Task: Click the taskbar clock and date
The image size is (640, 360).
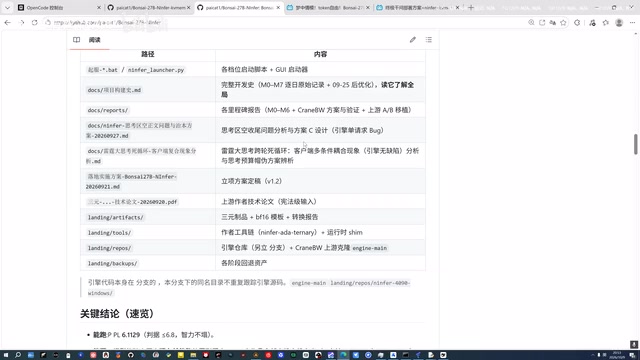Action: click(x=617, y=355)
